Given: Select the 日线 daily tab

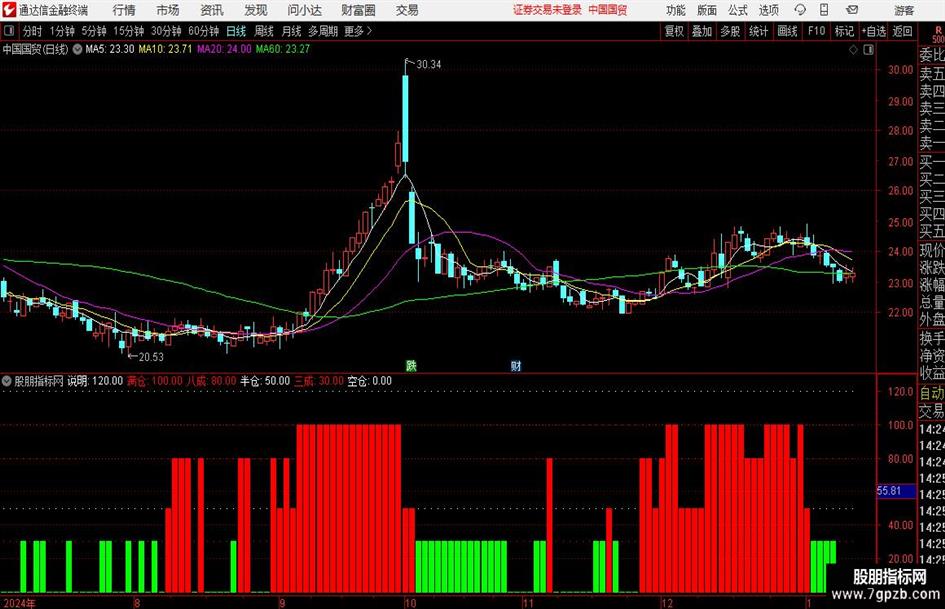Looking at the screenshot, I should pyautogui.click(x=236, y=31).
